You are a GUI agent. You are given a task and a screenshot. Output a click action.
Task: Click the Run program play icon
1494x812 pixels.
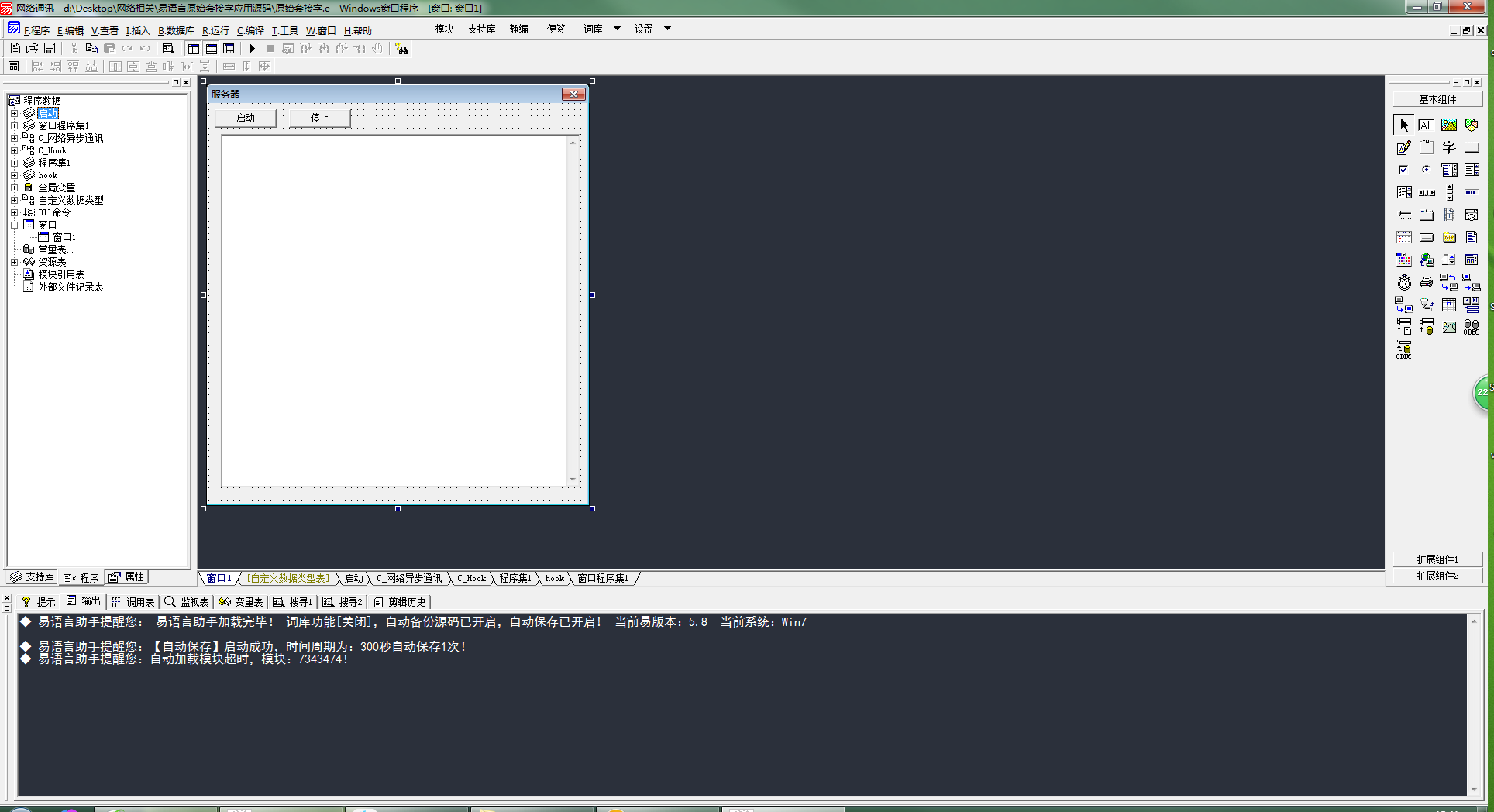[x=252, y=49]
